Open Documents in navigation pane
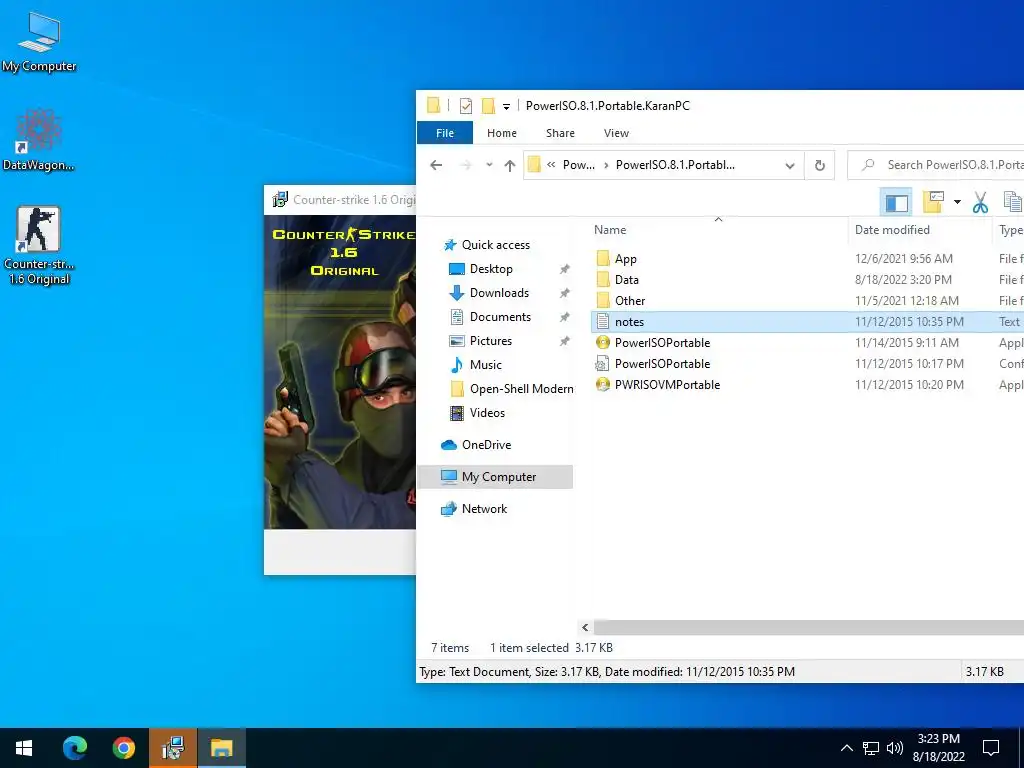The image size is (1024, 768). click(x=500, y=317)
